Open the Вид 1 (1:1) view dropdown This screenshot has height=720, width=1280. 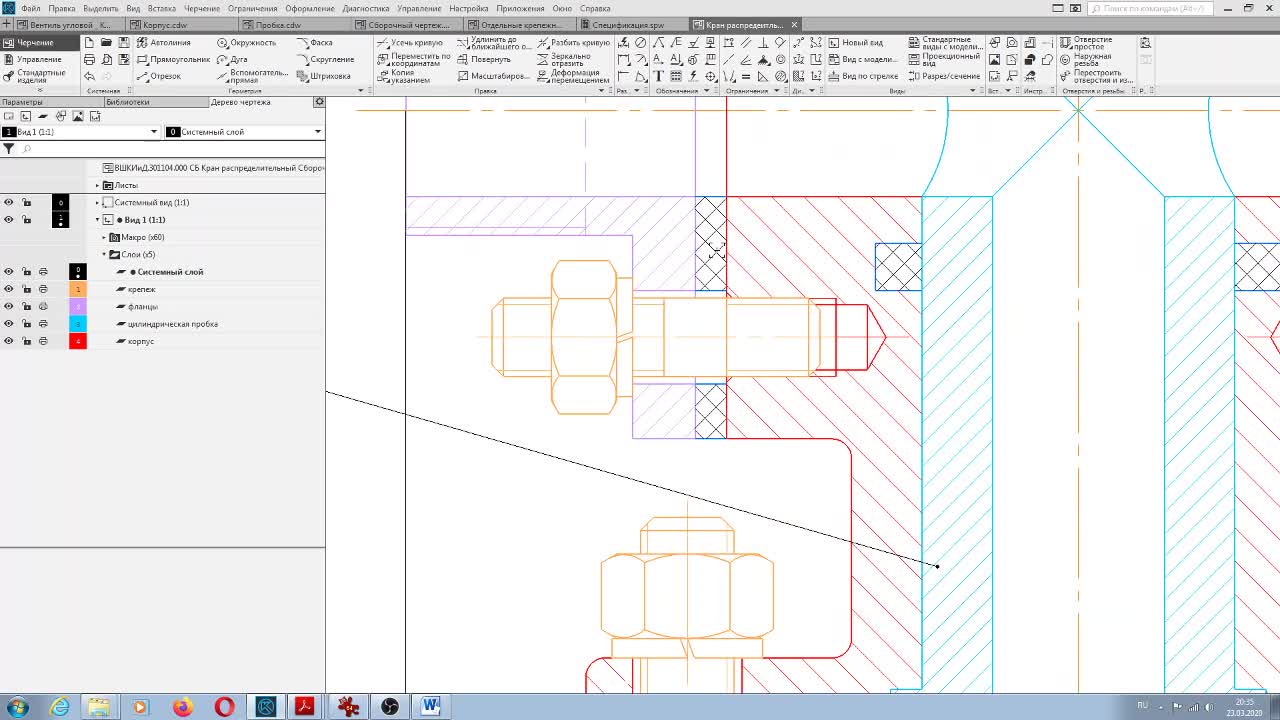pos(154,132)
